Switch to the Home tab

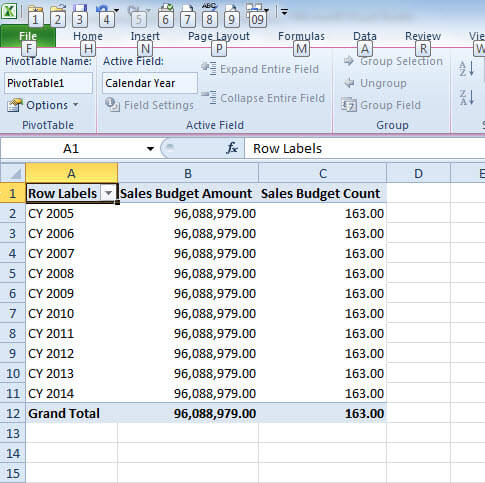[x=88, y=36]
